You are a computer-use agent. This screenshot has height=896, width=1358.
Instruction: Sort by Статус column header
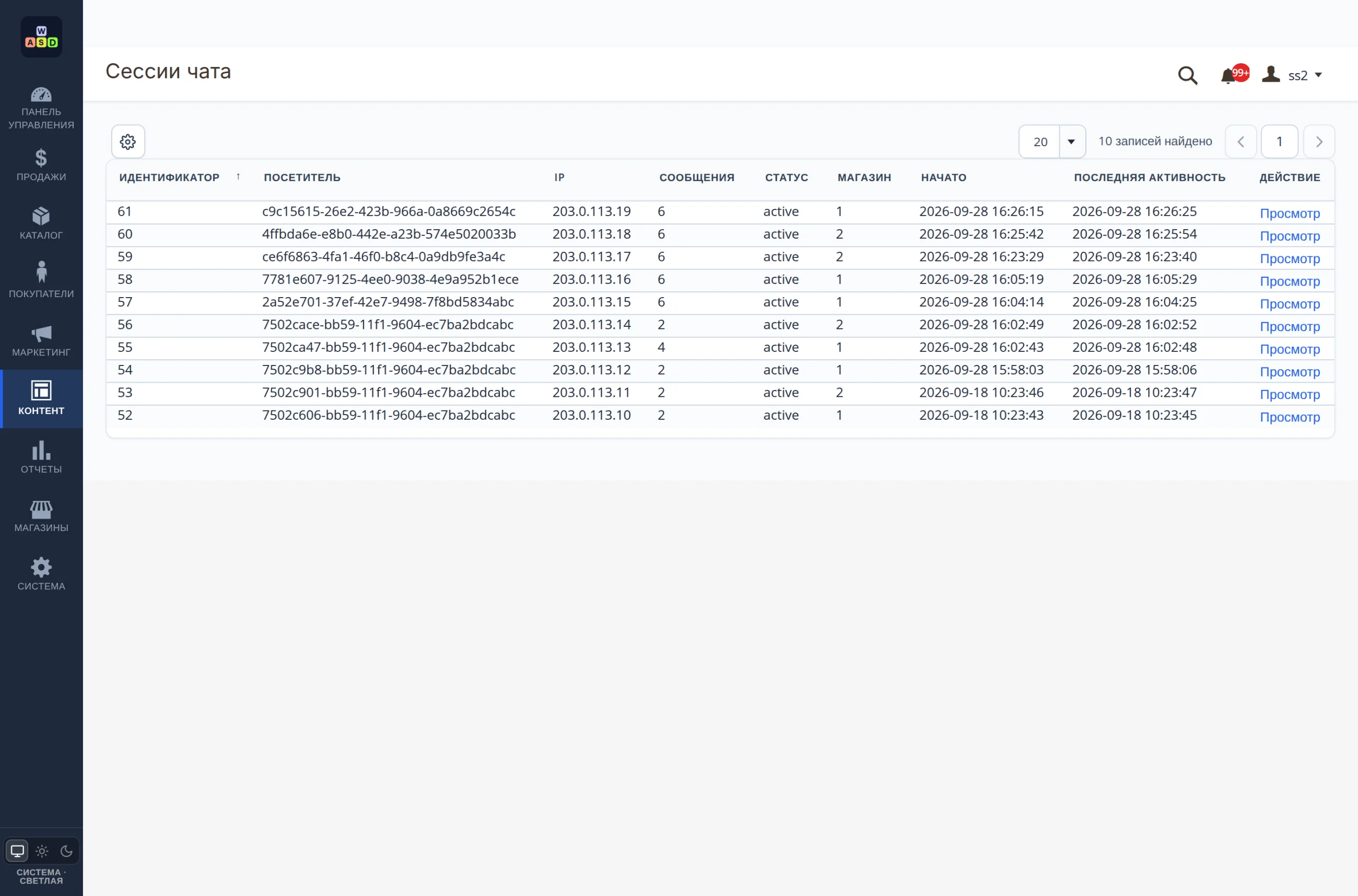click(x=787, y=178)
